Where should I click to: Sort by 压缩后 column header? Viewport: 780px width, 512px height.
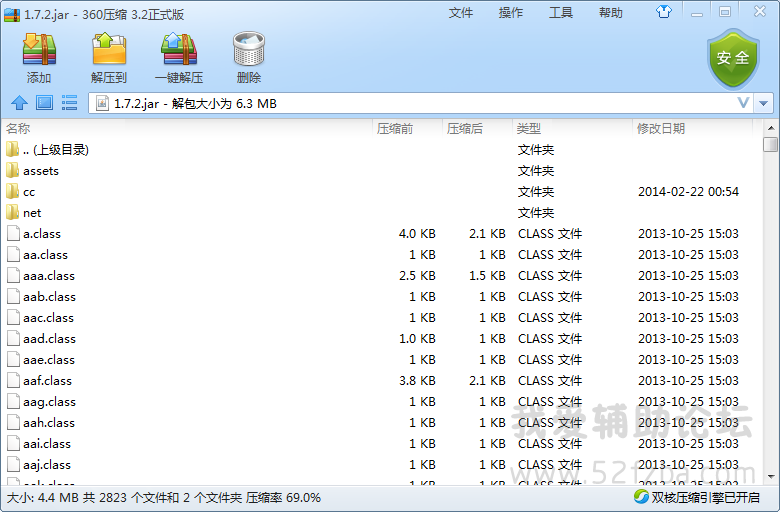465,129
